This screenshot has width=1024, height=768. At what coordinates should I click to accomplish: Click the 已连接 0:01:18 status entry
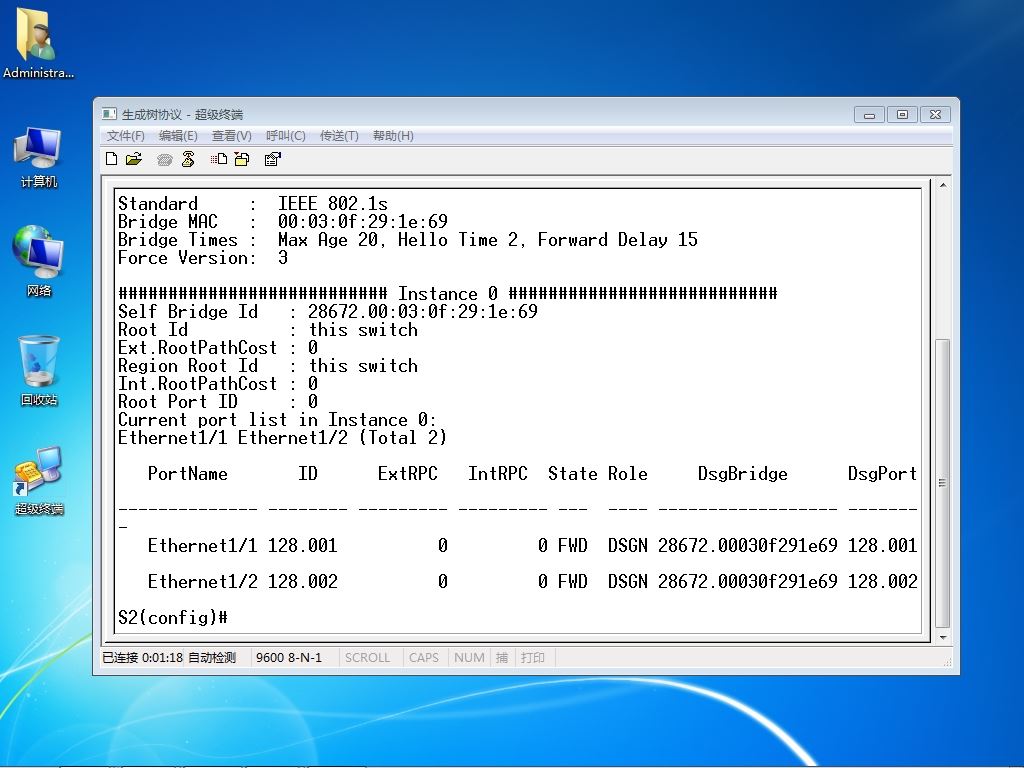(142, 658)
